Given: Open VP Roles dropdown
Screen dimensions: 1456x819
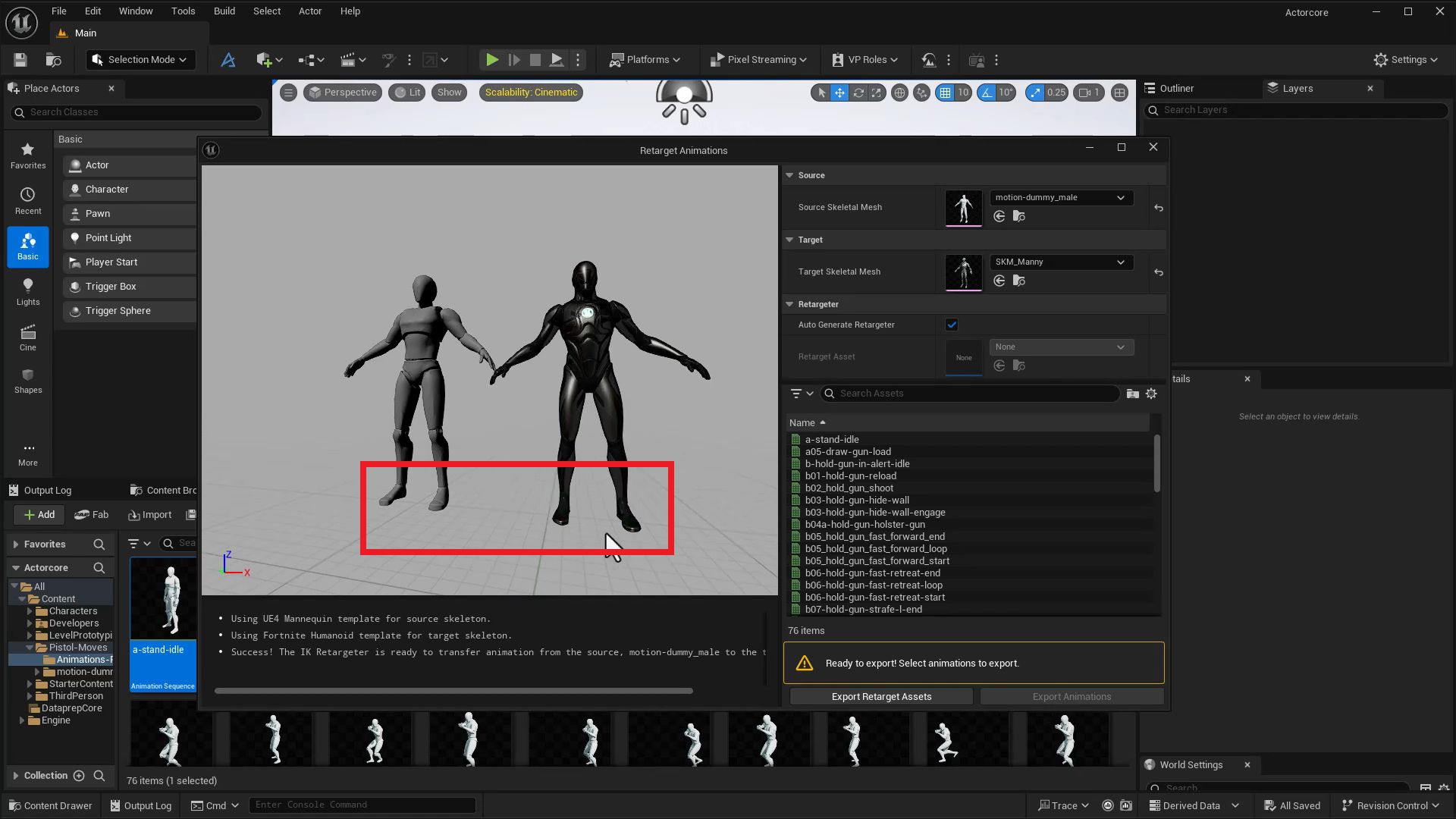Looking at the screenshot, I should tap(864, 60).
